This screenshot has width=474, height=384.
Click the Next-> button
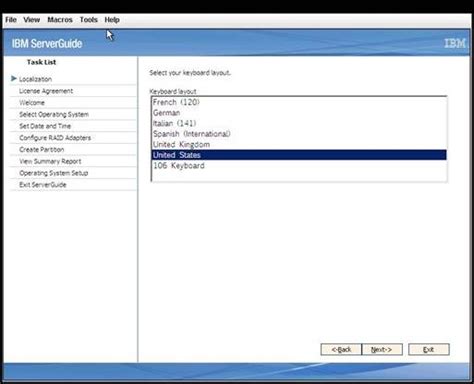point(382,349)
